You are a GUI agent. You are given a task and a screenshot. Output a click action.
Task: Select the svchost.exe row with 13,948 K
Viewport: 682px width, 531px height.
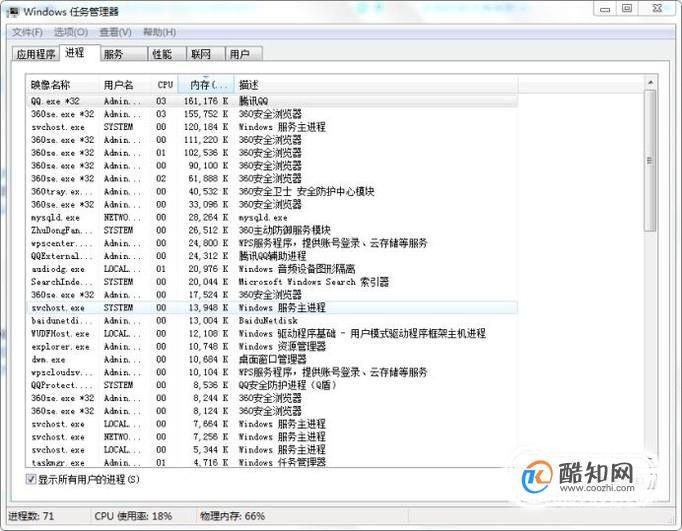click(272, 307)
